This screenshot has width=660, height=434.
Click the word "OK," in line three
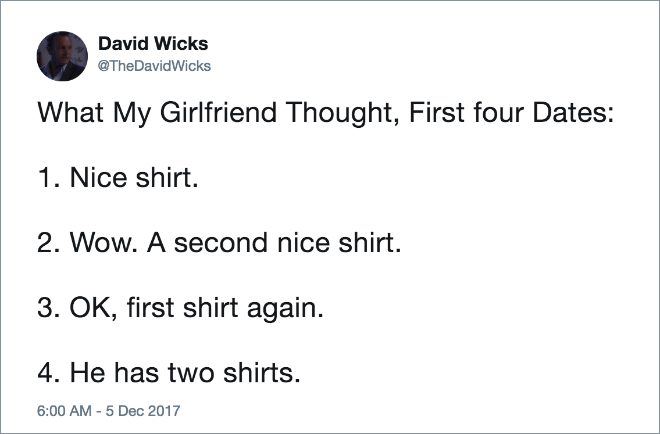[x=94, y=309]
